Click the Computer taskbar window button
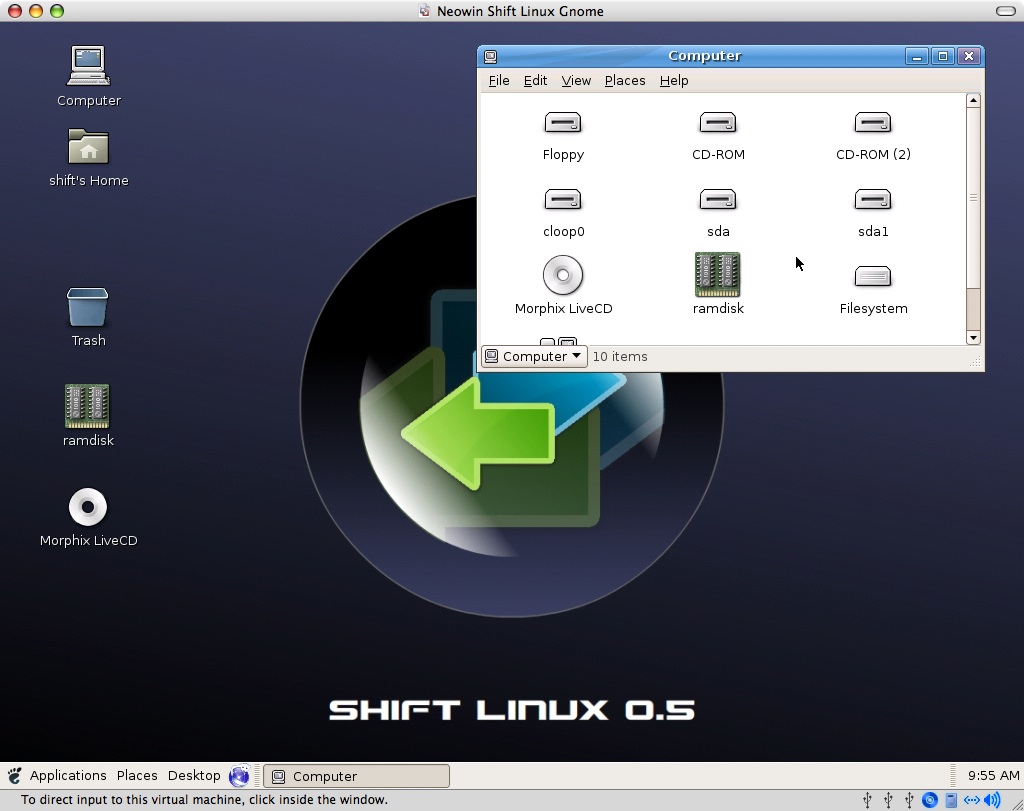1024x811 pixels. 356,776
